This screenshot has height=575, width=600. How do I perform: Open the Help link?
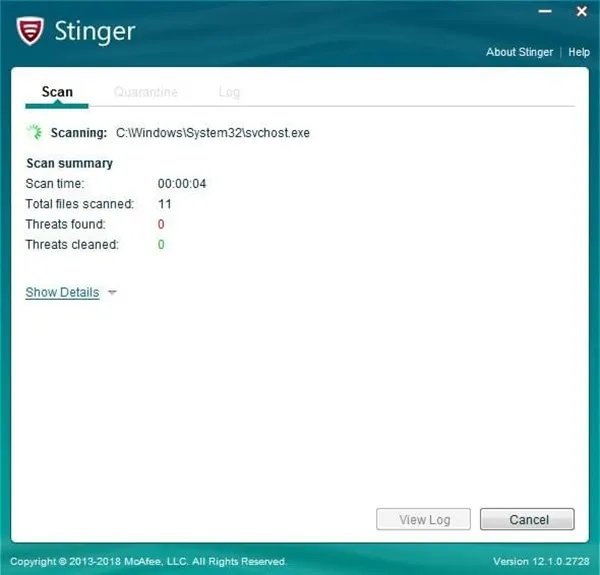[x=579, y=52]
